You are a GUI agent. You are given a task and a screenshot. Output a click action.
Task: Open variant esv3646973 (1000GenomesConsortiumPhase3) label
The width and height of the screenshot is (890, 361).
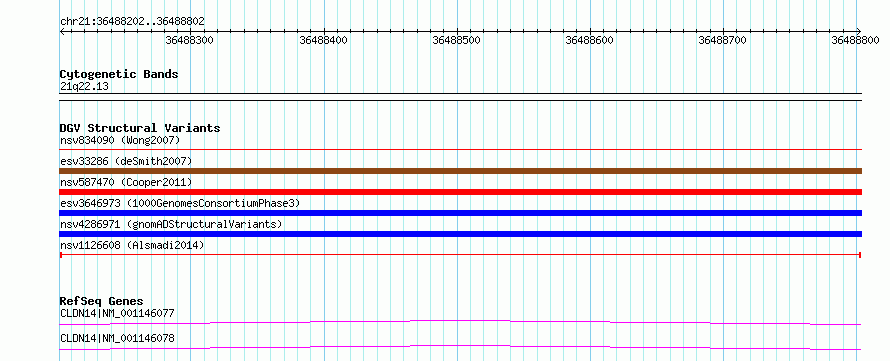[x=180, y=203]
